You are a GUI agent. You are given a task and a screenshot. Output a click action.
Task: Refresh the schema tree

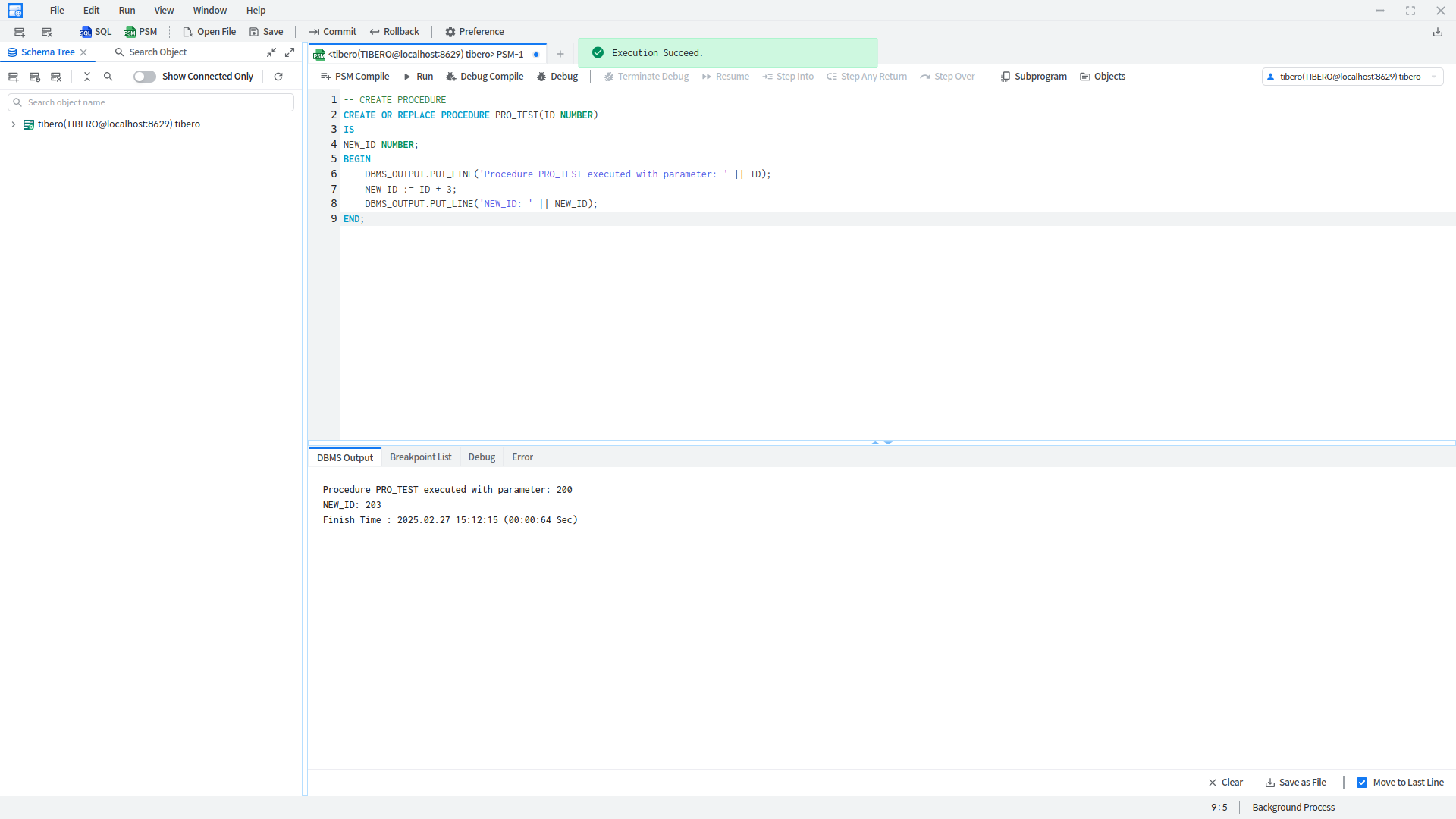(x=278, y=77)
